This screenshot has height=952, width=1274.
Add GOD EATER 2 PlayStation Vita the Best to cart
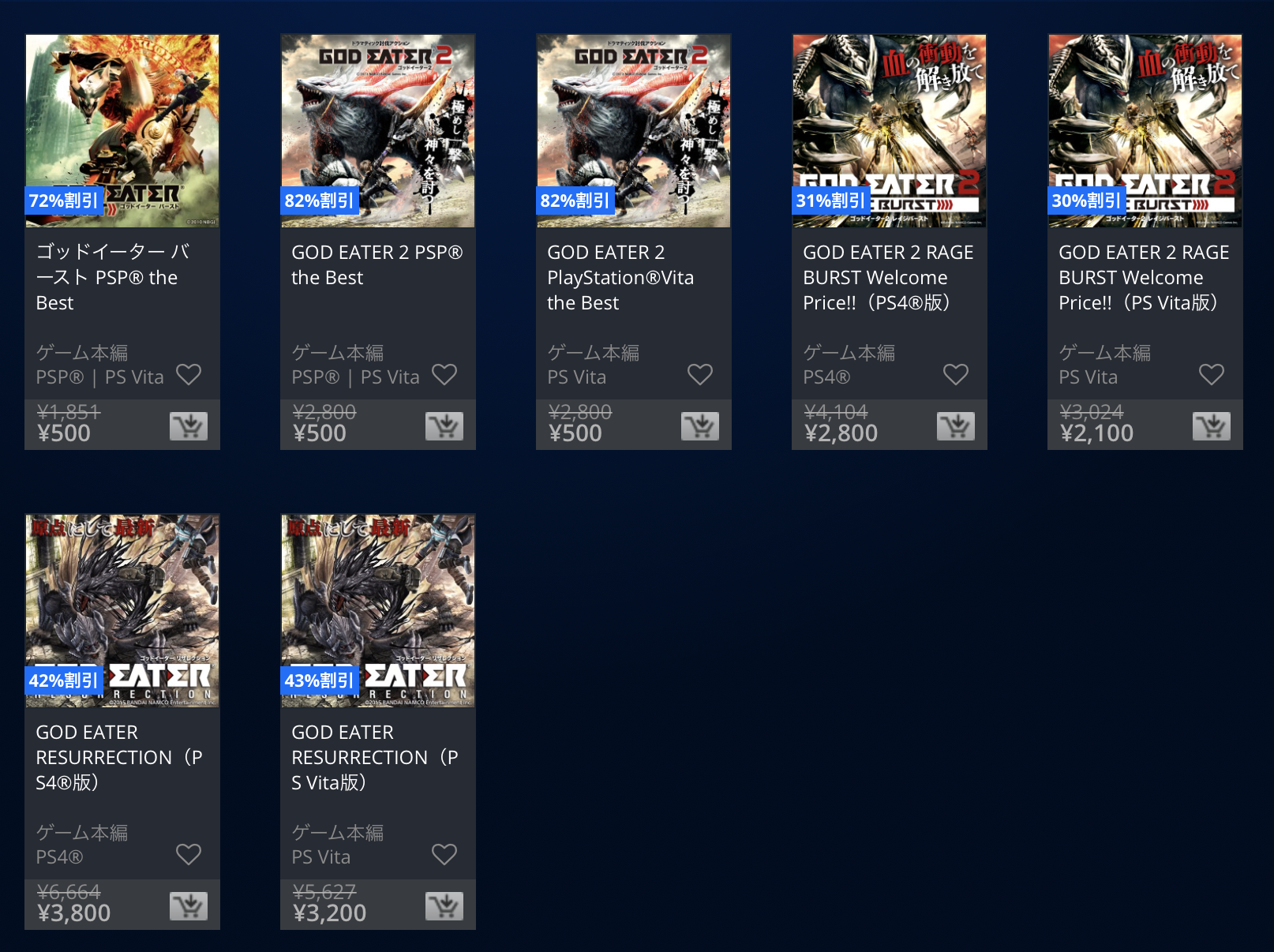click(x=700, y=426)
